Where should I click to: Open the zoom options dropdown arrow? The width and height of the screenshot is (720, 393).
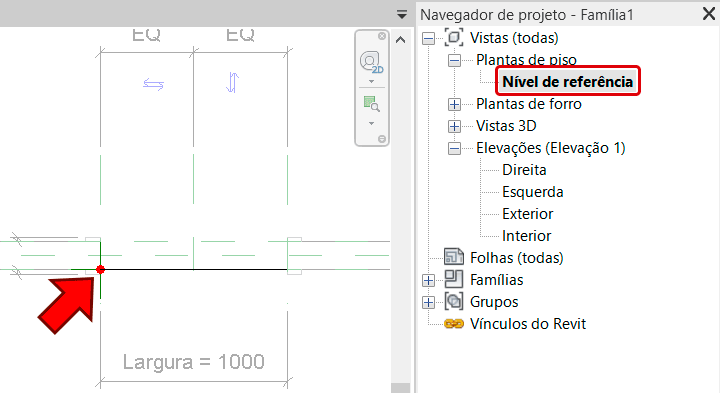point(371,124)
